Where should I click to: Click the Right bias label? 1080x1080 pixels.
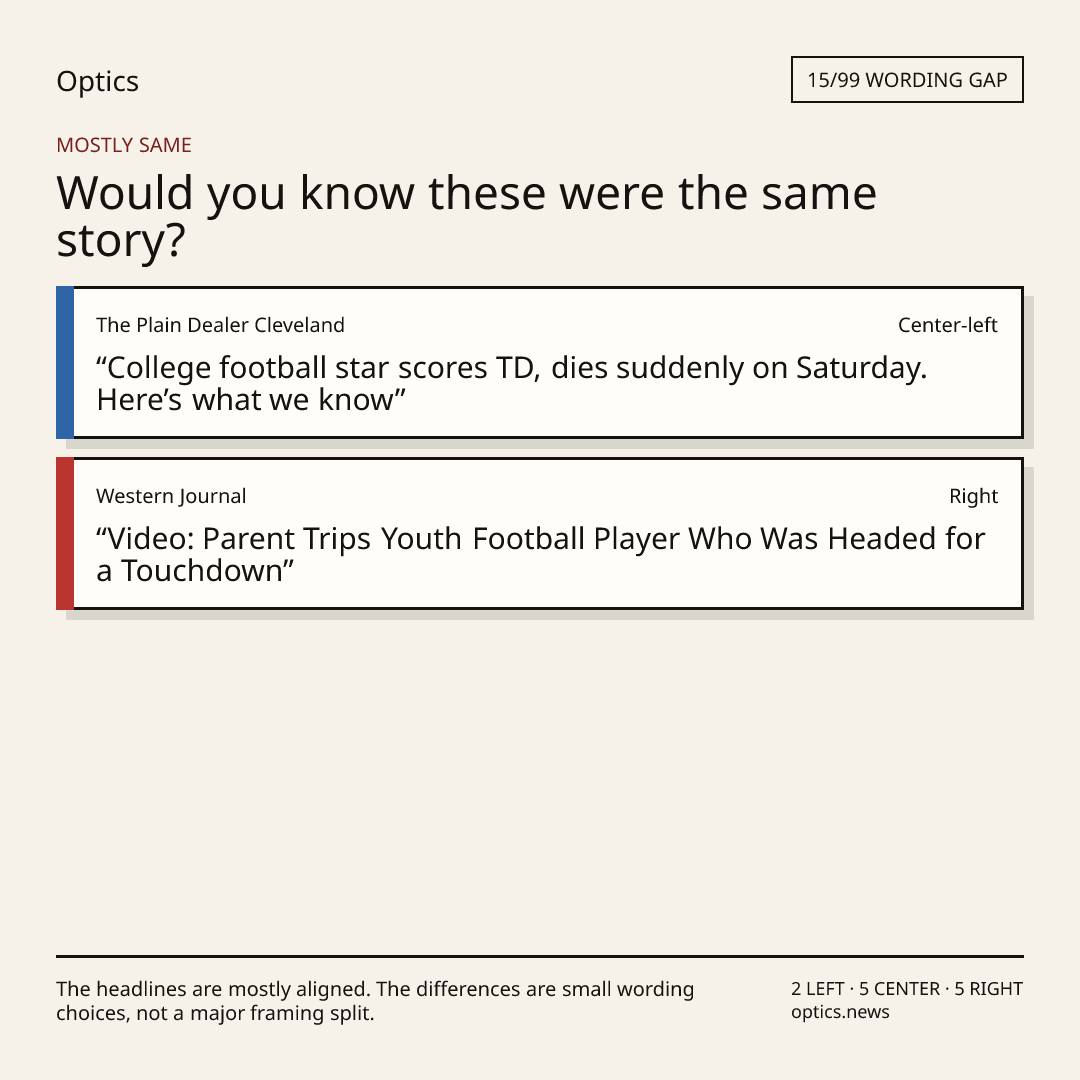click(x=973, y=496)
